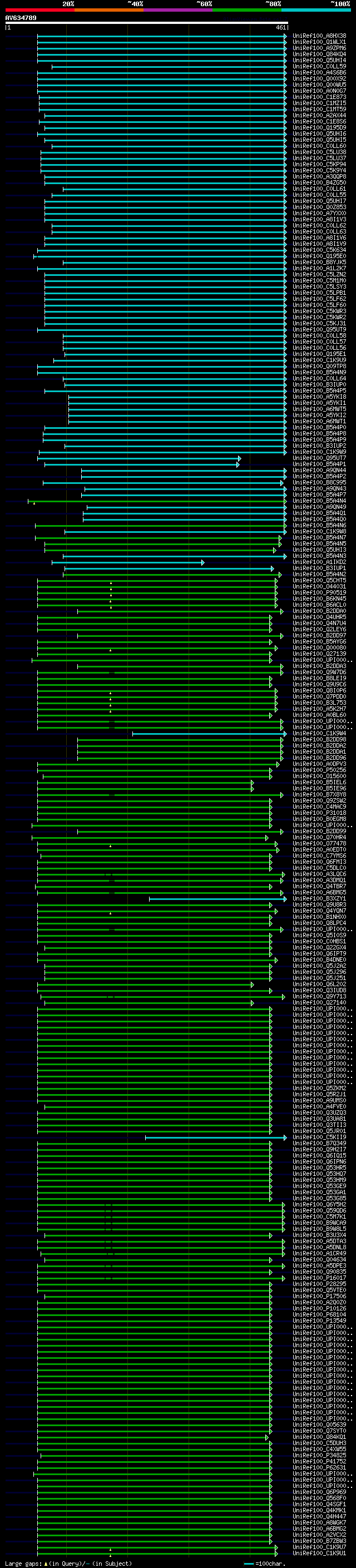Click the red ~20% identity legend segment

click(x=39, y=11)
